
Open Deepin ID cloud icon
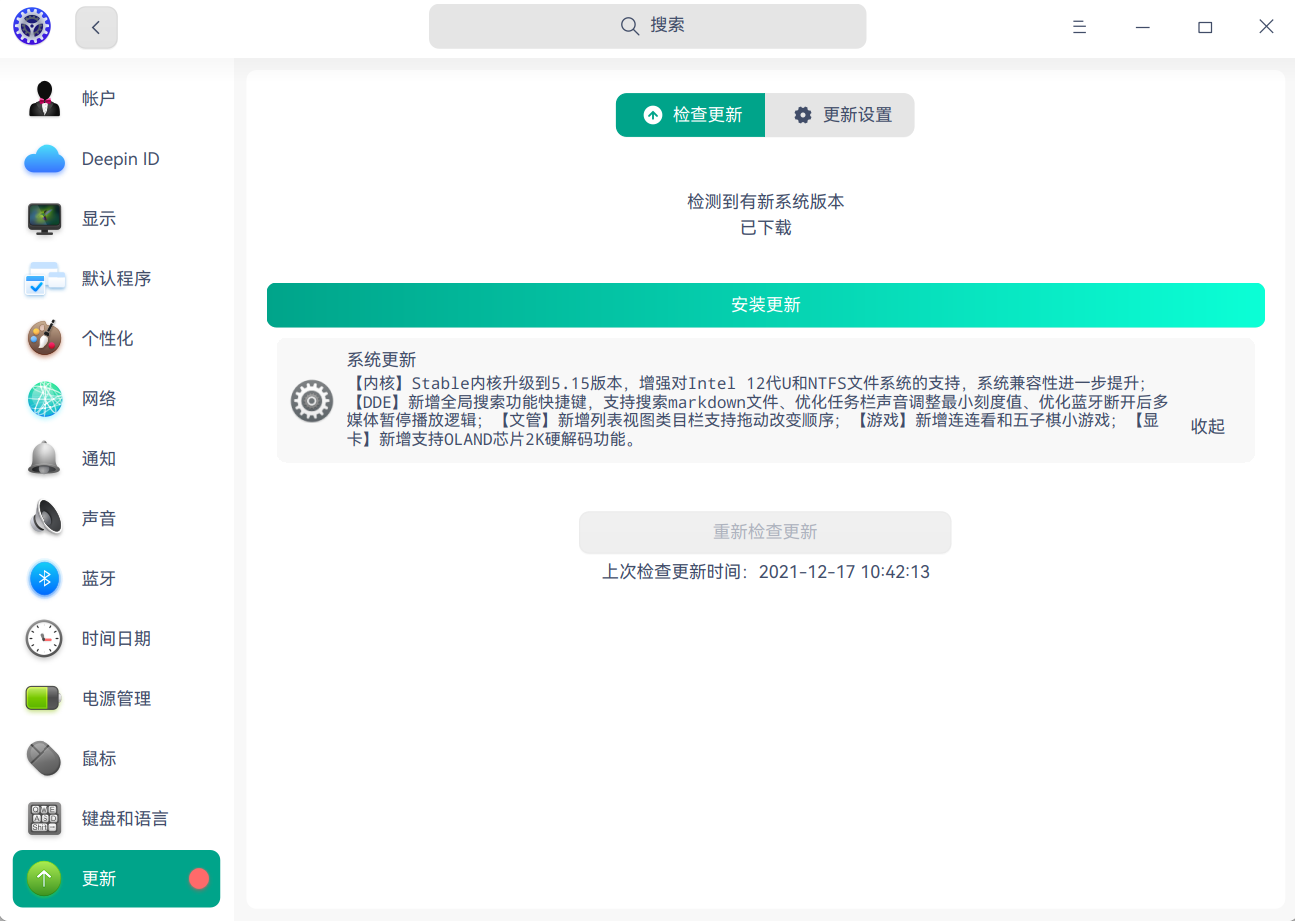coord(44,159)
